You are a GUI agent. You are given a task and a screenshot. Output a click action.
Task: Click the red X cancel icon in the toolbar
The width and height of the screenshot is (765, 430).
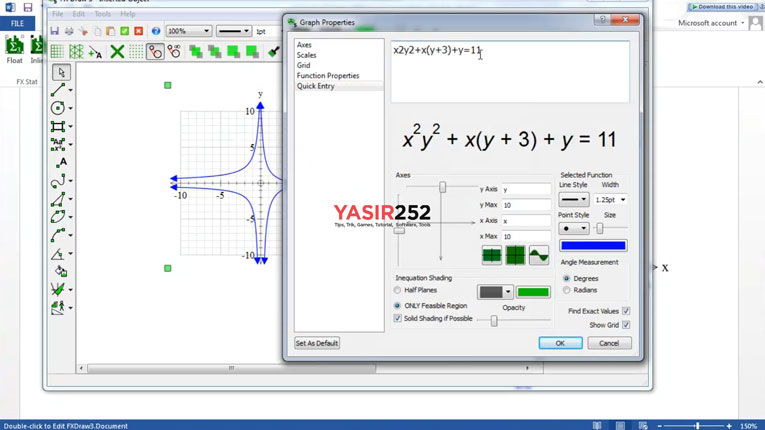(139, 31)
